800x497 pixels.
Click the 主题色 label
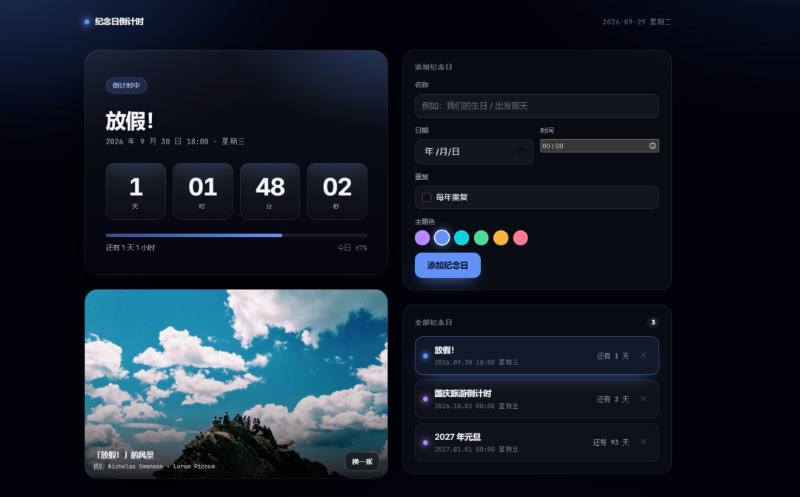(x=424, y=221)
